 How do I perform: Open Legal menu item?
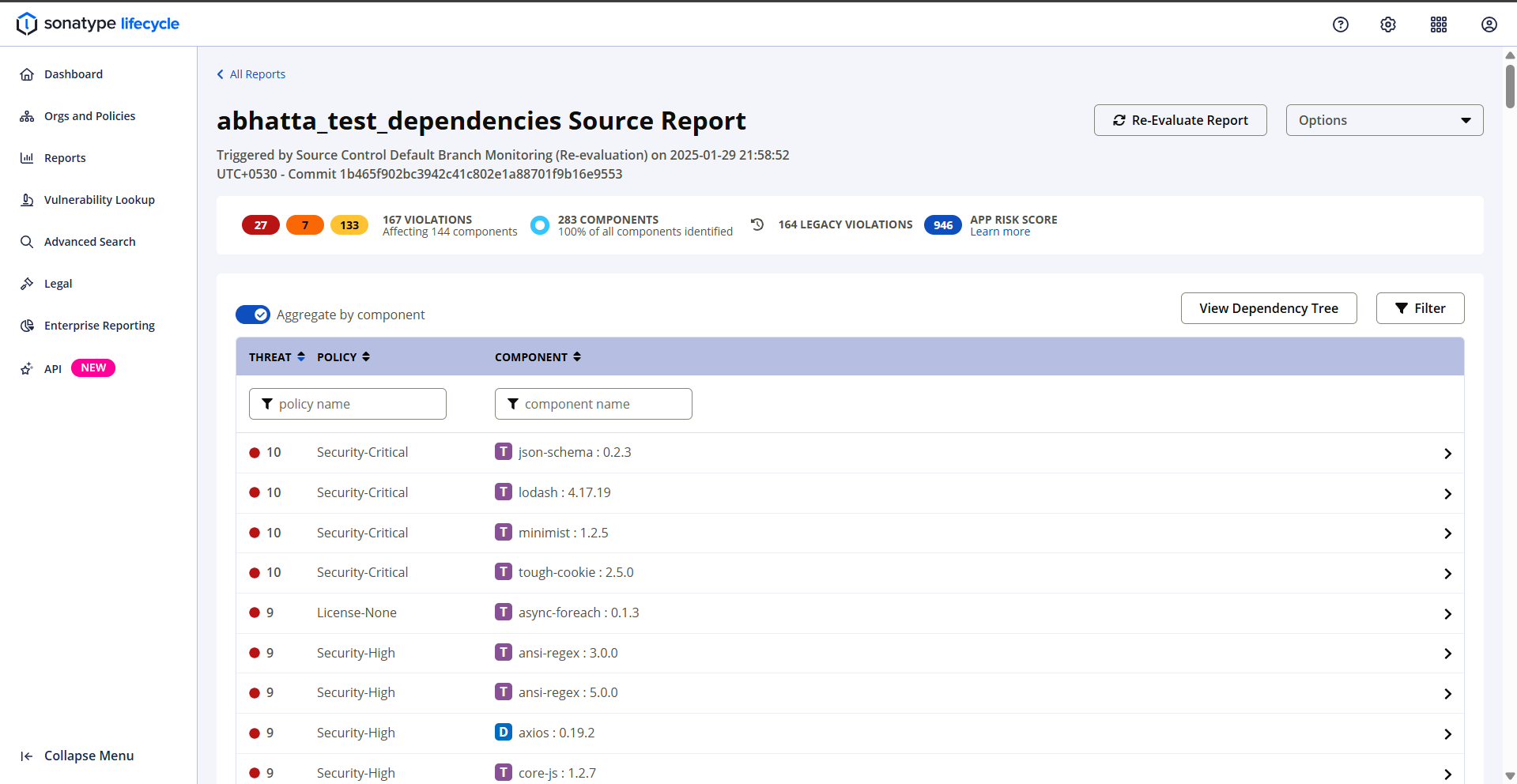pyautogui.click(x=58, y=284)
